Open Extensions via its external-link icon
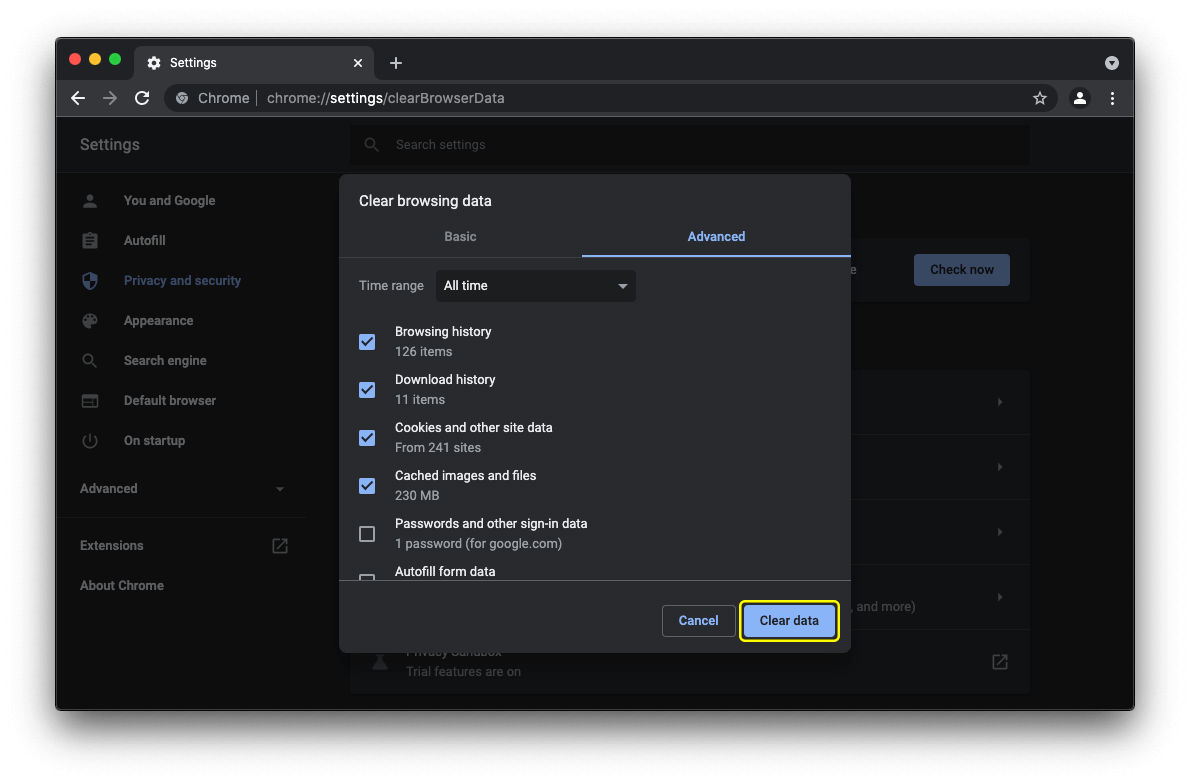1190x784 pixels. click(x=279, y=545)
